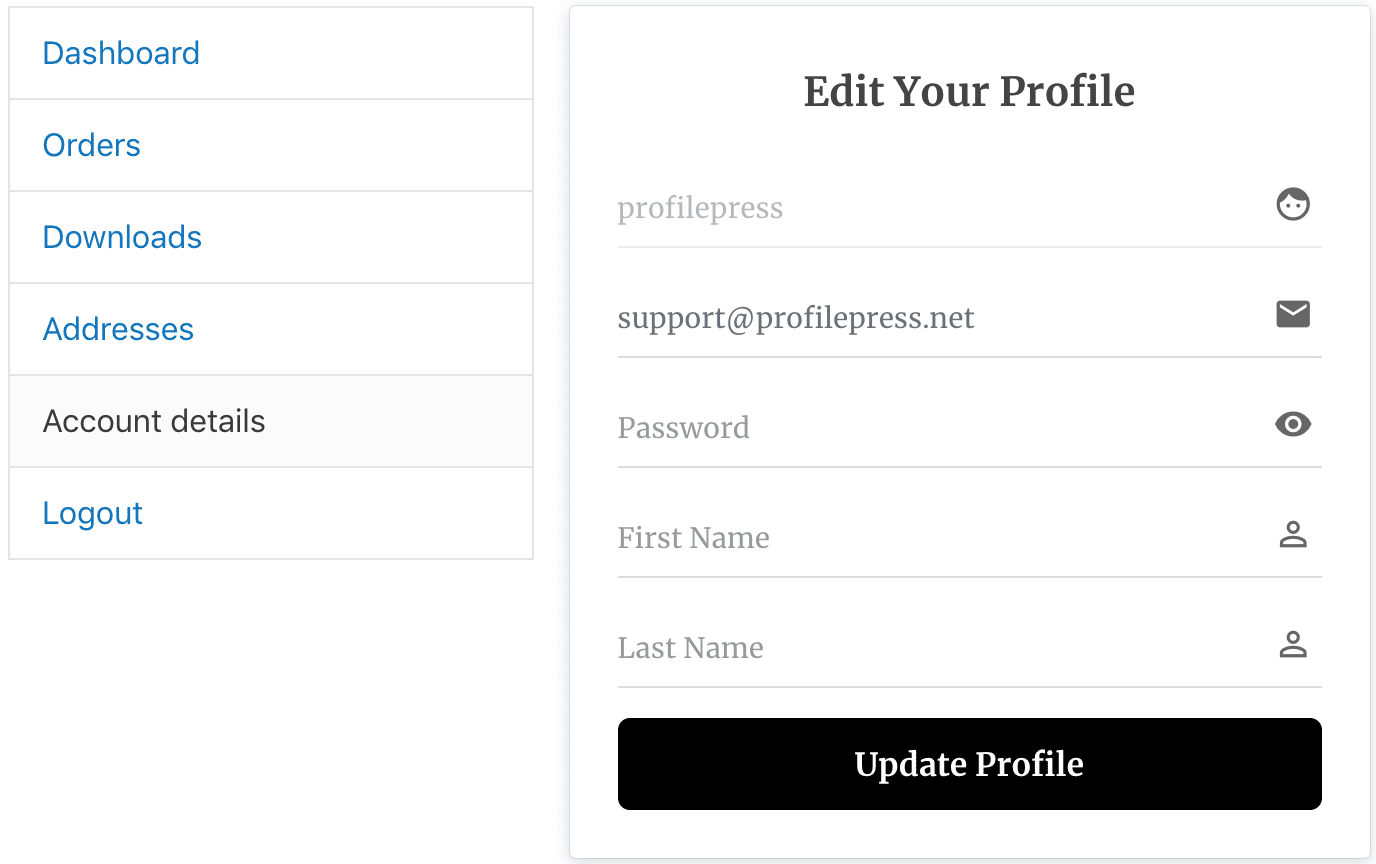Click the Update Profile button
Viewport: 1376px width, 864px height.
(x=970, y=764)
